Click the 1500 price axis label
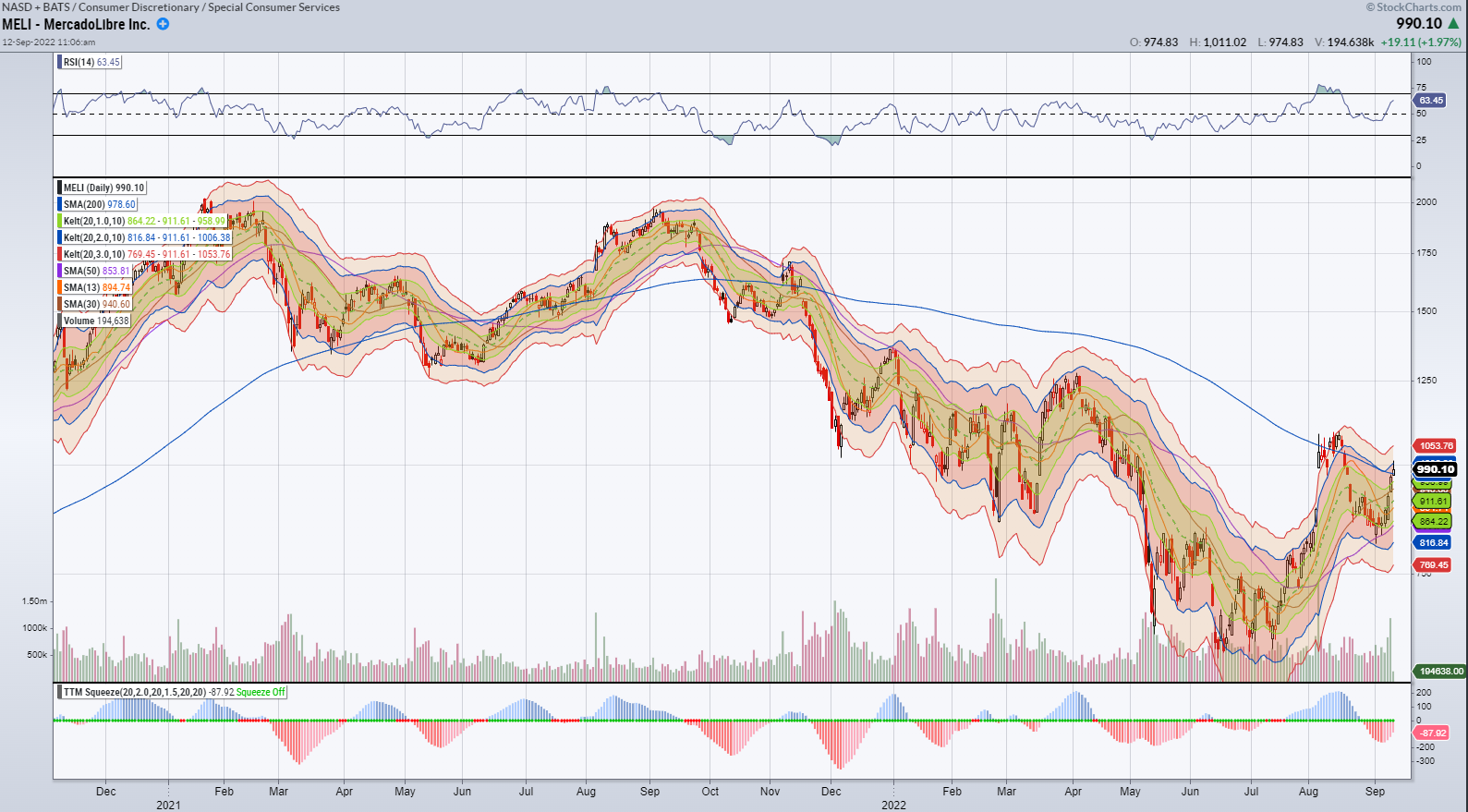Image resolution: width=1468 pixels, height=812 pixels. 1427,310
